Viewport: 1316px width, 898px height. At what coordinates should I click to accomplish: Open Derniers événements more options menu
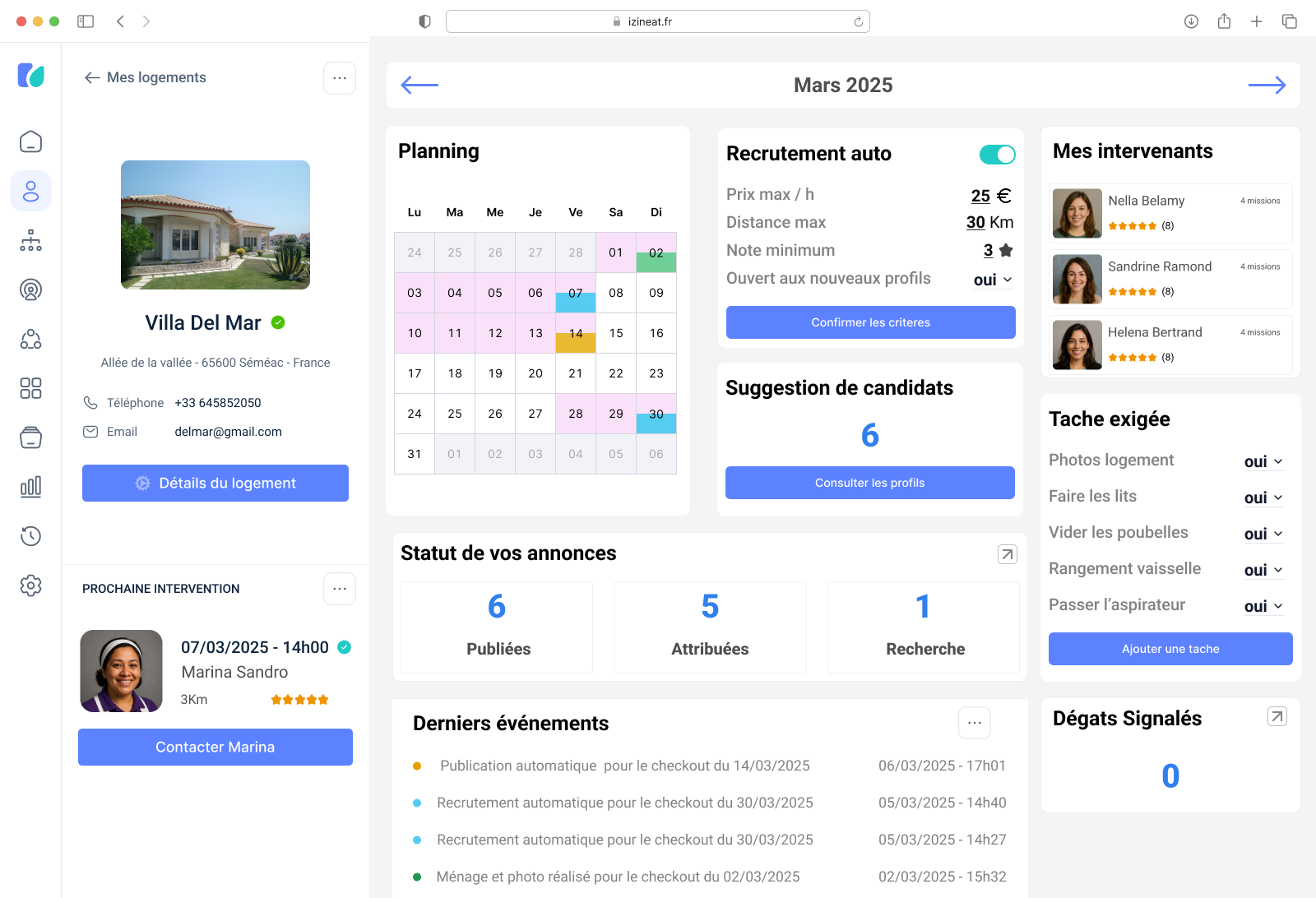pyautogui.click(x=974, y=723)
